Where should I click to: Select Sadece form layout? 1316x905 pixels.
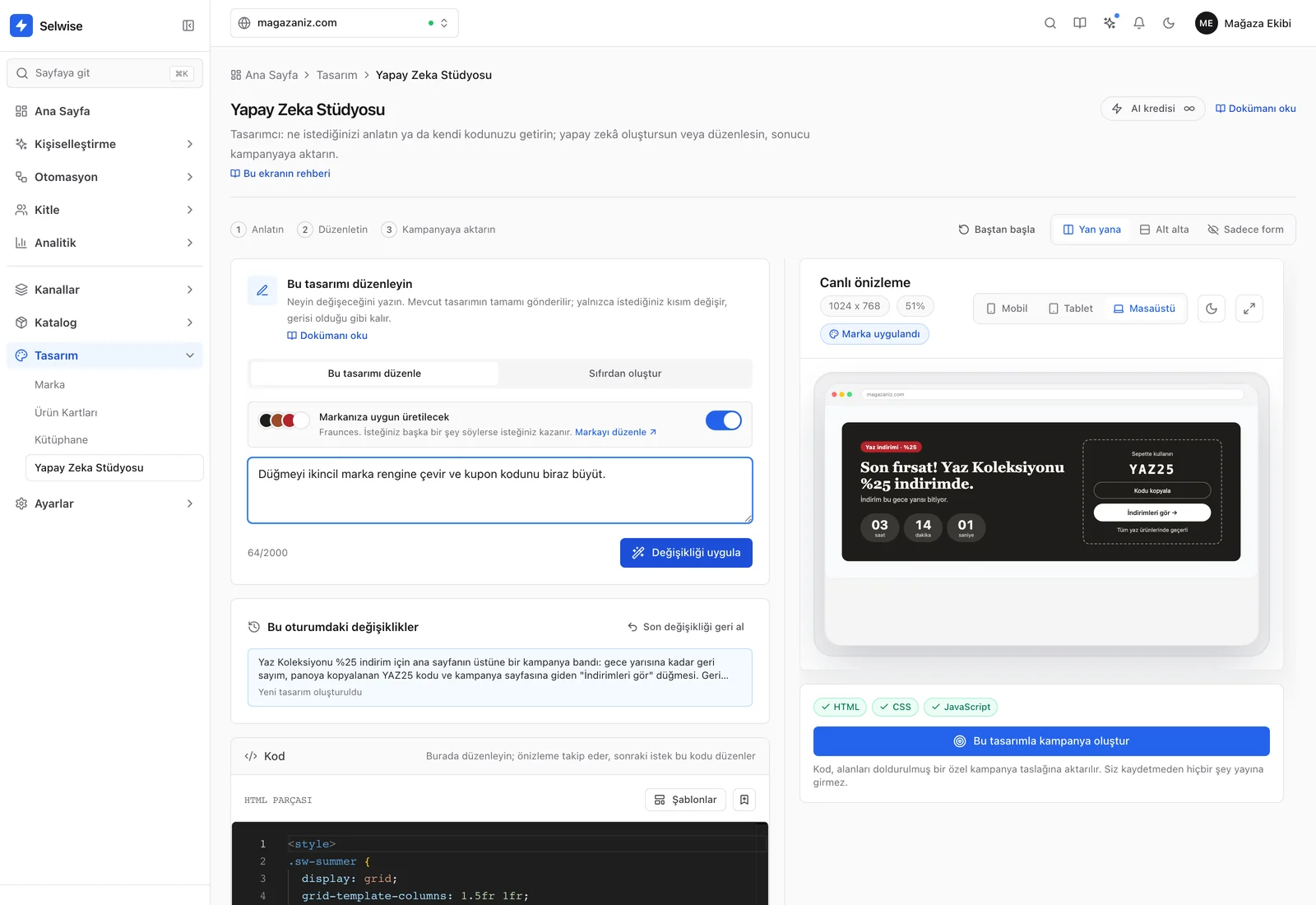tap(1245, 230)
